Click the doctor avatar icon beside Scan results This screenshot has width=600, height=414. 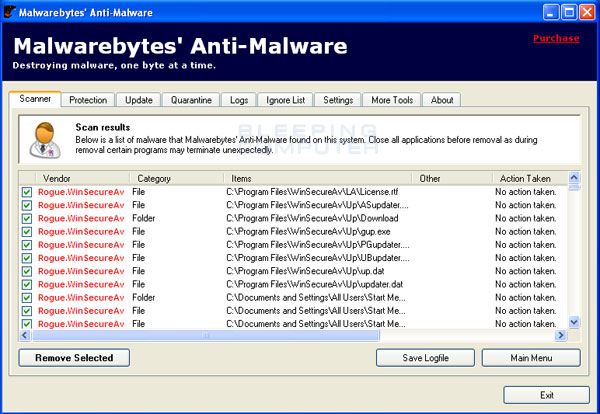click(x=45, y=140)
